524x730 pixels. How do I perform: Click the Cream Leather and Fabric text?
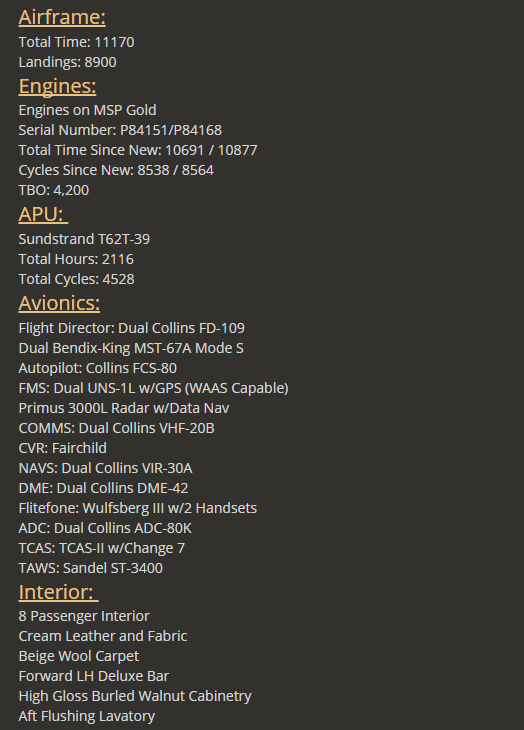pos(103,636)
